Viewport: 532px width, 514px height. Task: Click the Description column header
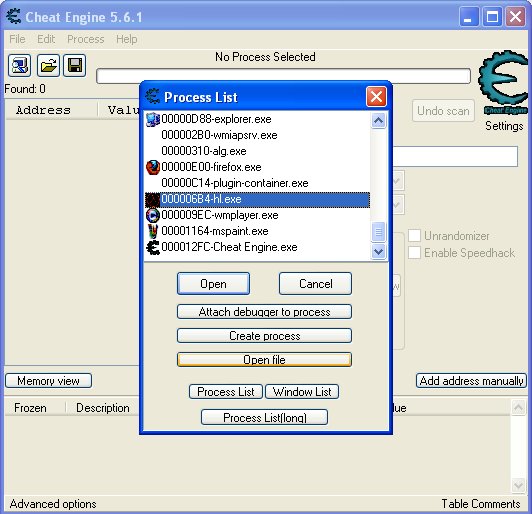pos(103,408)
